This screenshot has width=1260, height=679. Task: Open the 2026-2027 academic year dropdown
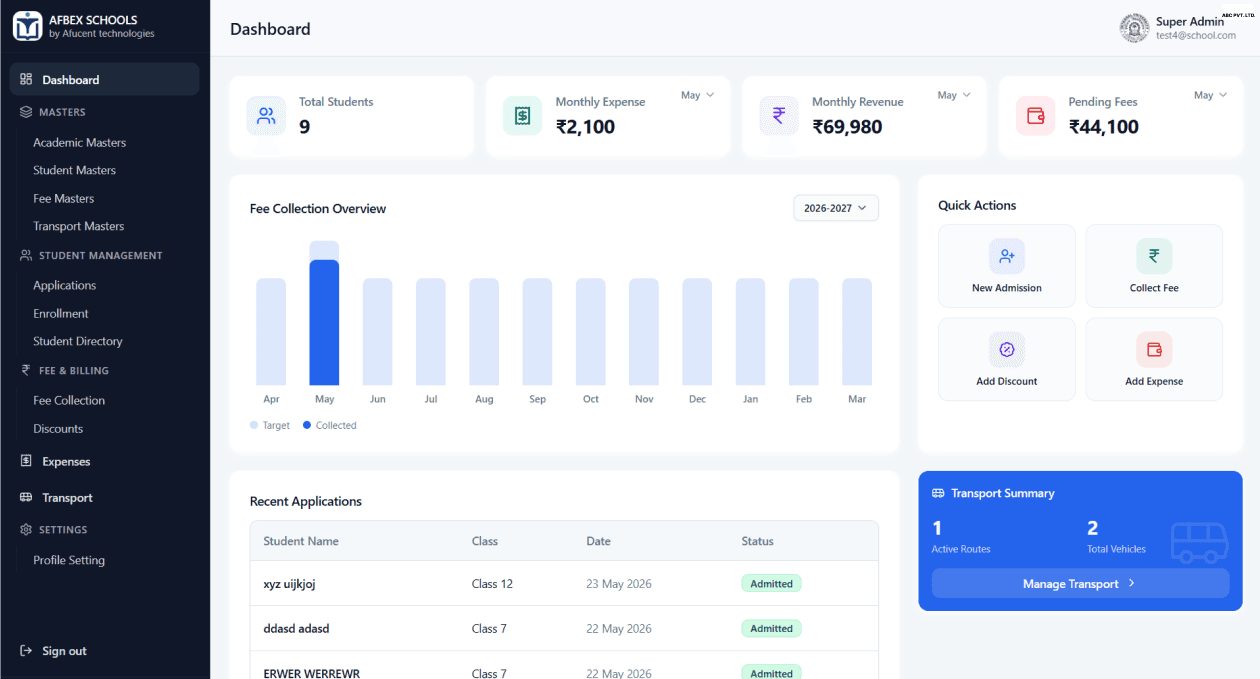(836, 208)
